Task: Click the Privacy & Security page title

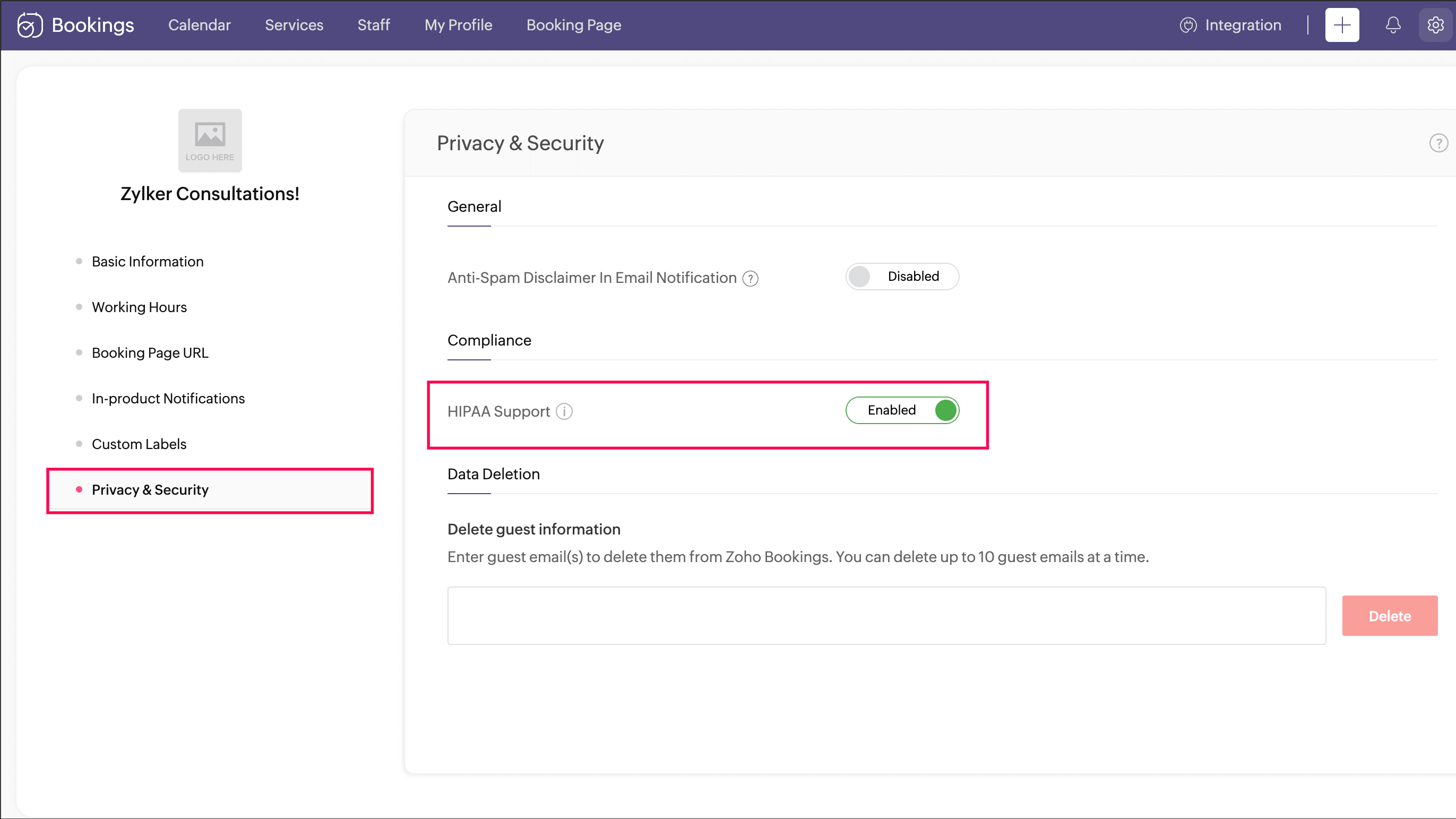Action: click(520, 143)
